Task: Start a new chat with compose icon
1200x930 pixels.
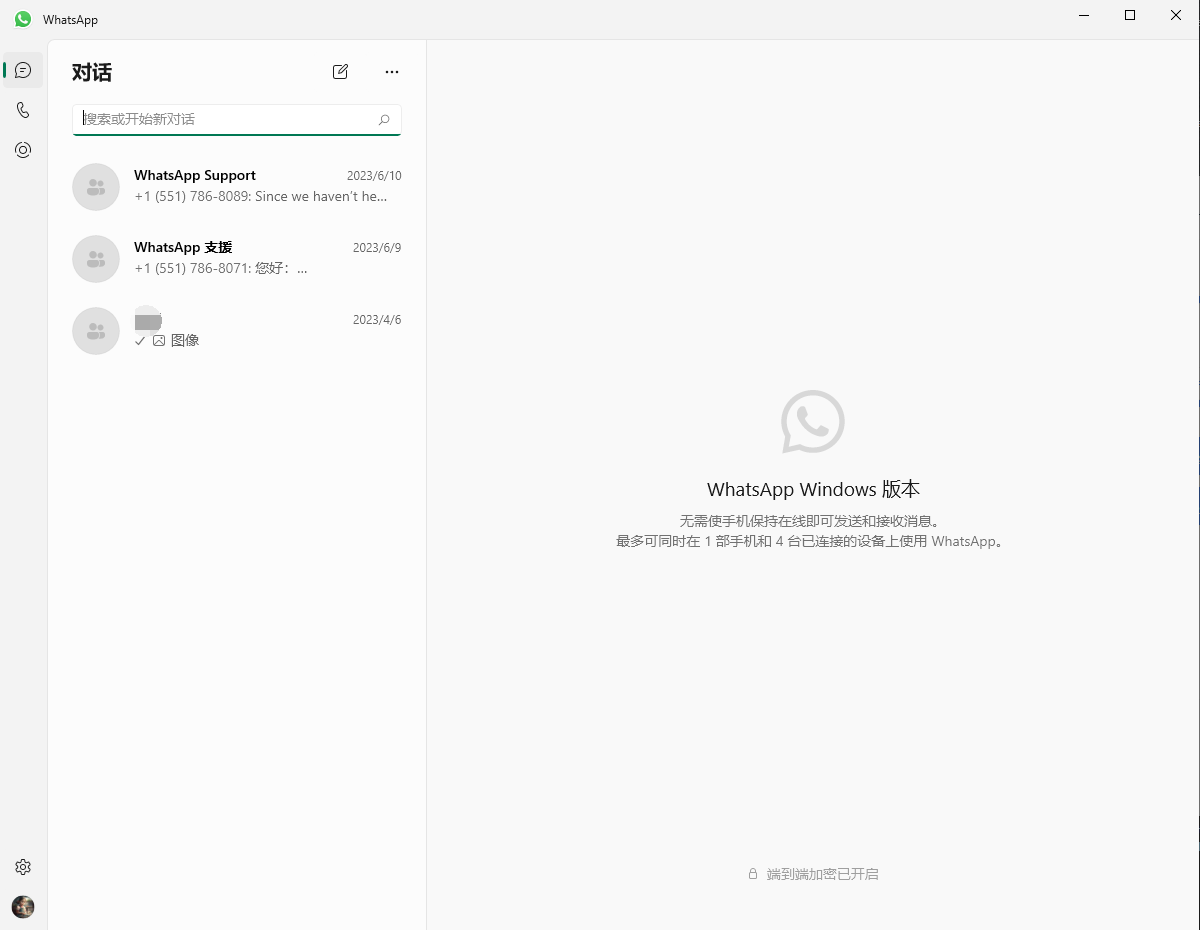Action: 340,72
